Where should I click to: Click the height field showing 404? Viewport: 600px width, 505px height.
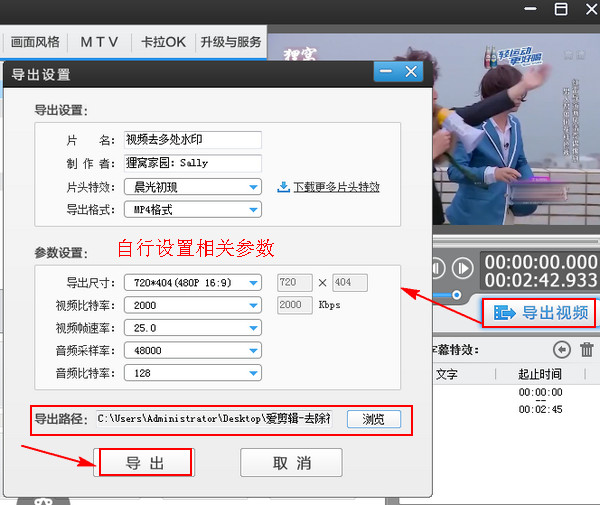(350, 282)
